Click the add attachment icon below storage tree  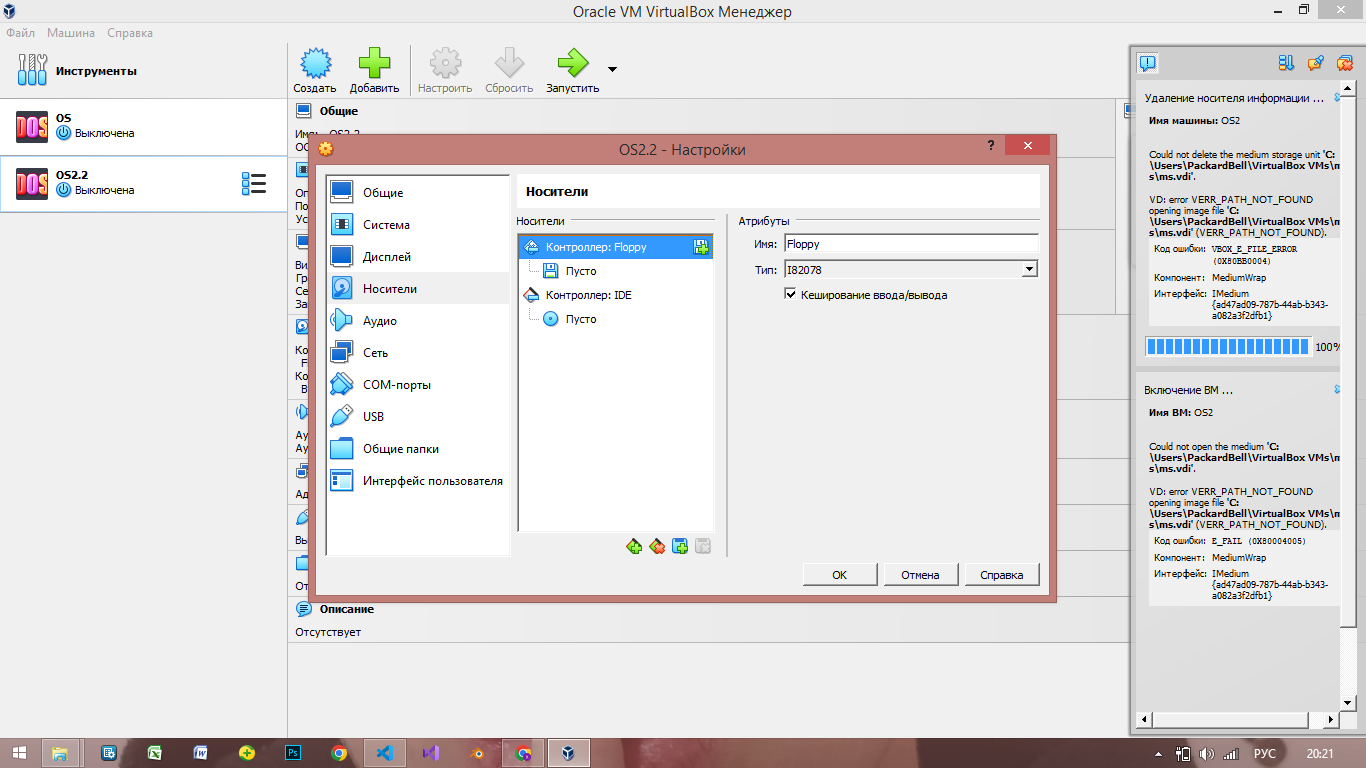point(680,546)
